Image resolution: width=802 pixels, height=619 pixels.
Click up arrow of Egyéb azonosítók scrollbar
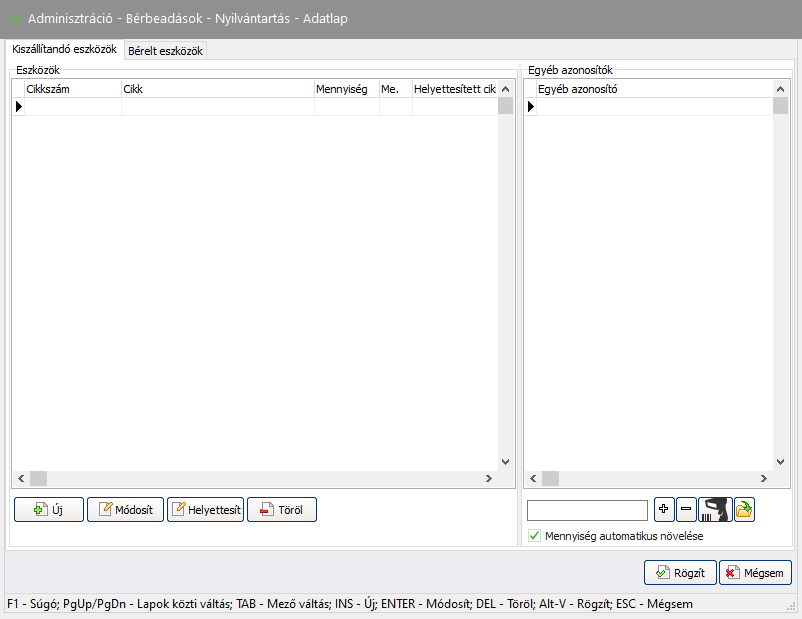click(x=780, y=89)
